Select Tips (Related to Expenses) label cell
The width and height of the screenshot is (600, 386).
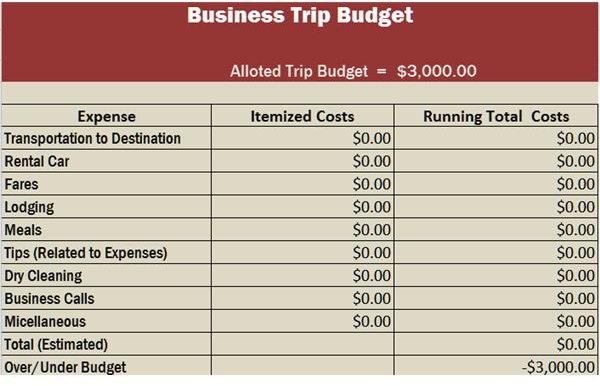(106, 252)
